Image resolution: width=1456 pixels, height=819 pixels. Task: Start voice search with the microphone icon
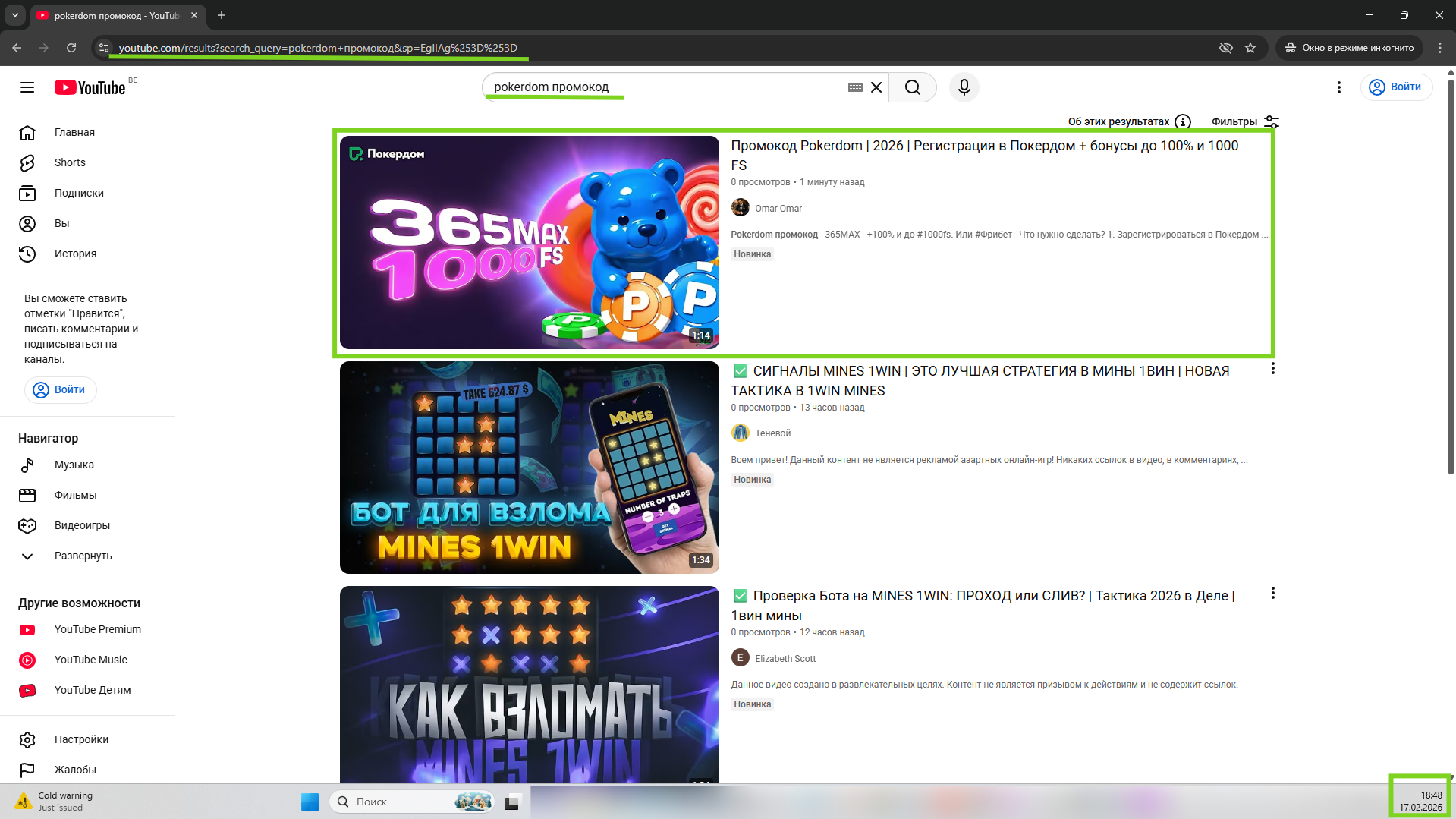click(964, 87)
